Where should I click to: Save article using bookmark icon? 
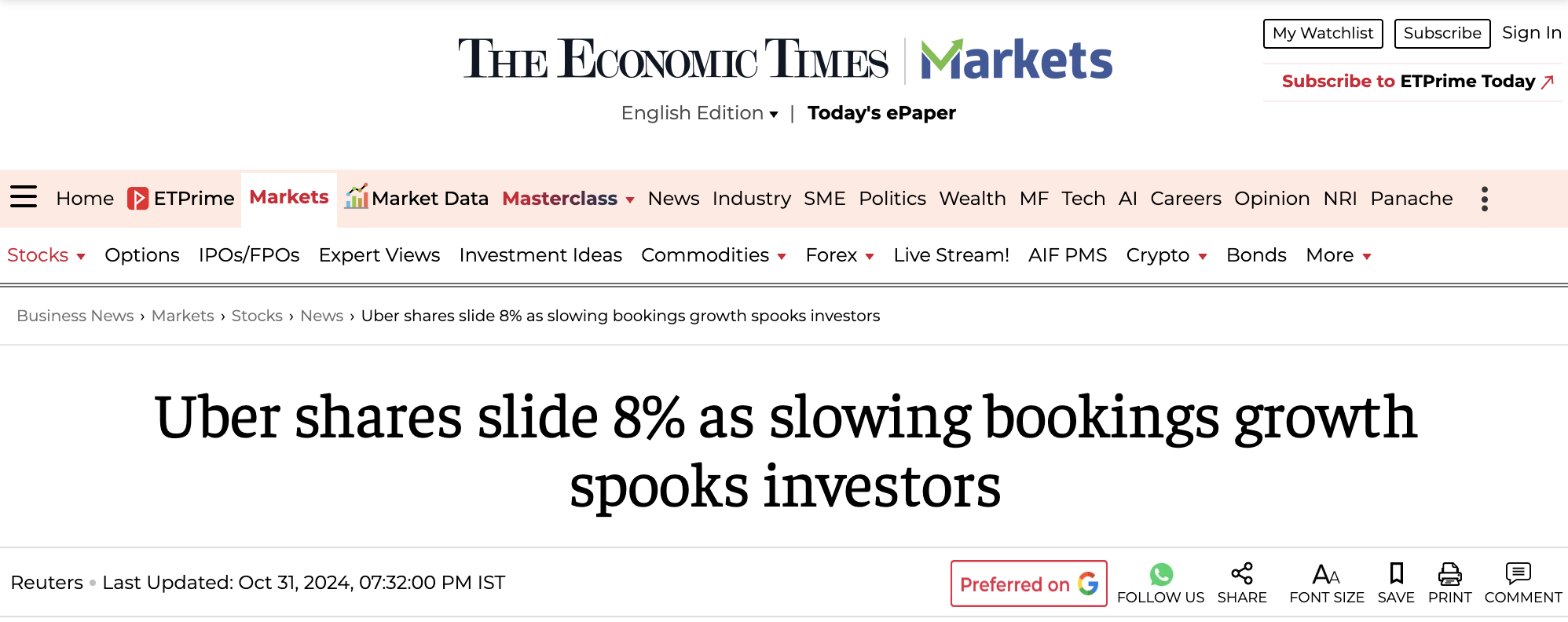pos(1396,573)
